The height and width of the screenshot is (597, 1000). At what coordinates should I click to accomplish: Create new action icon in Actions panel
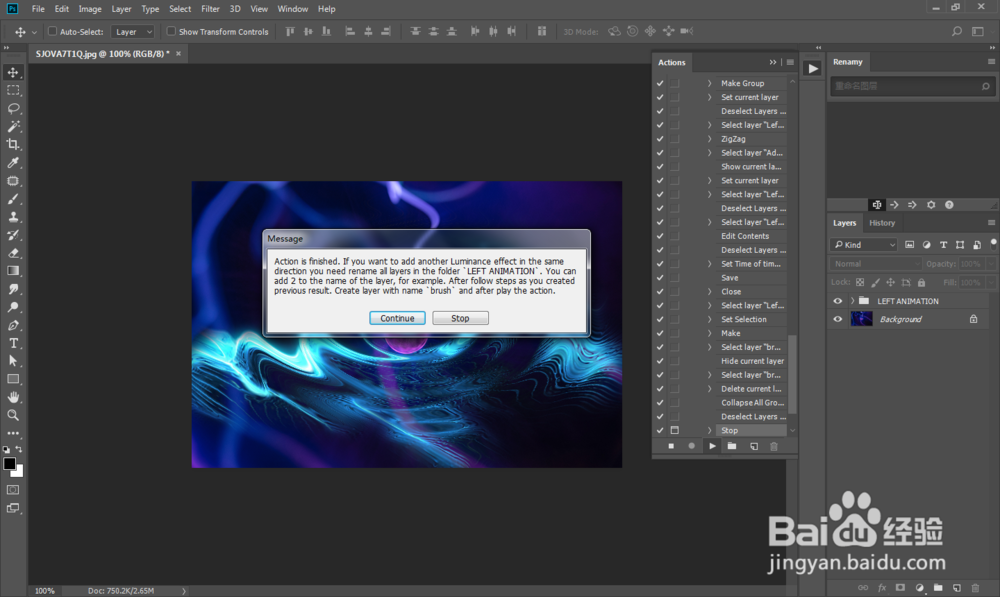pyautogui.click(x=754, y=446)
